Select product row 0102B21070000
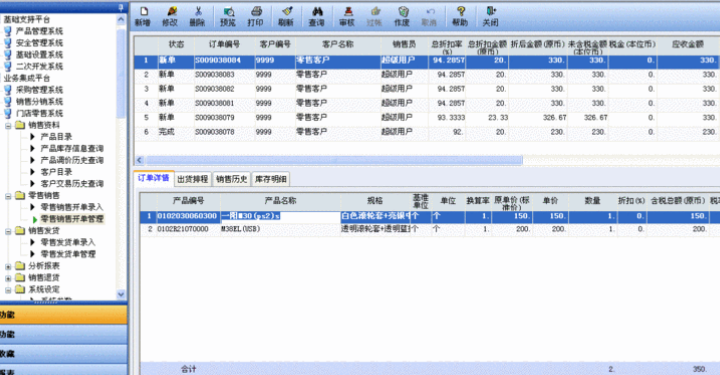This screenshot has width=720, height=375. click(430, 229)
